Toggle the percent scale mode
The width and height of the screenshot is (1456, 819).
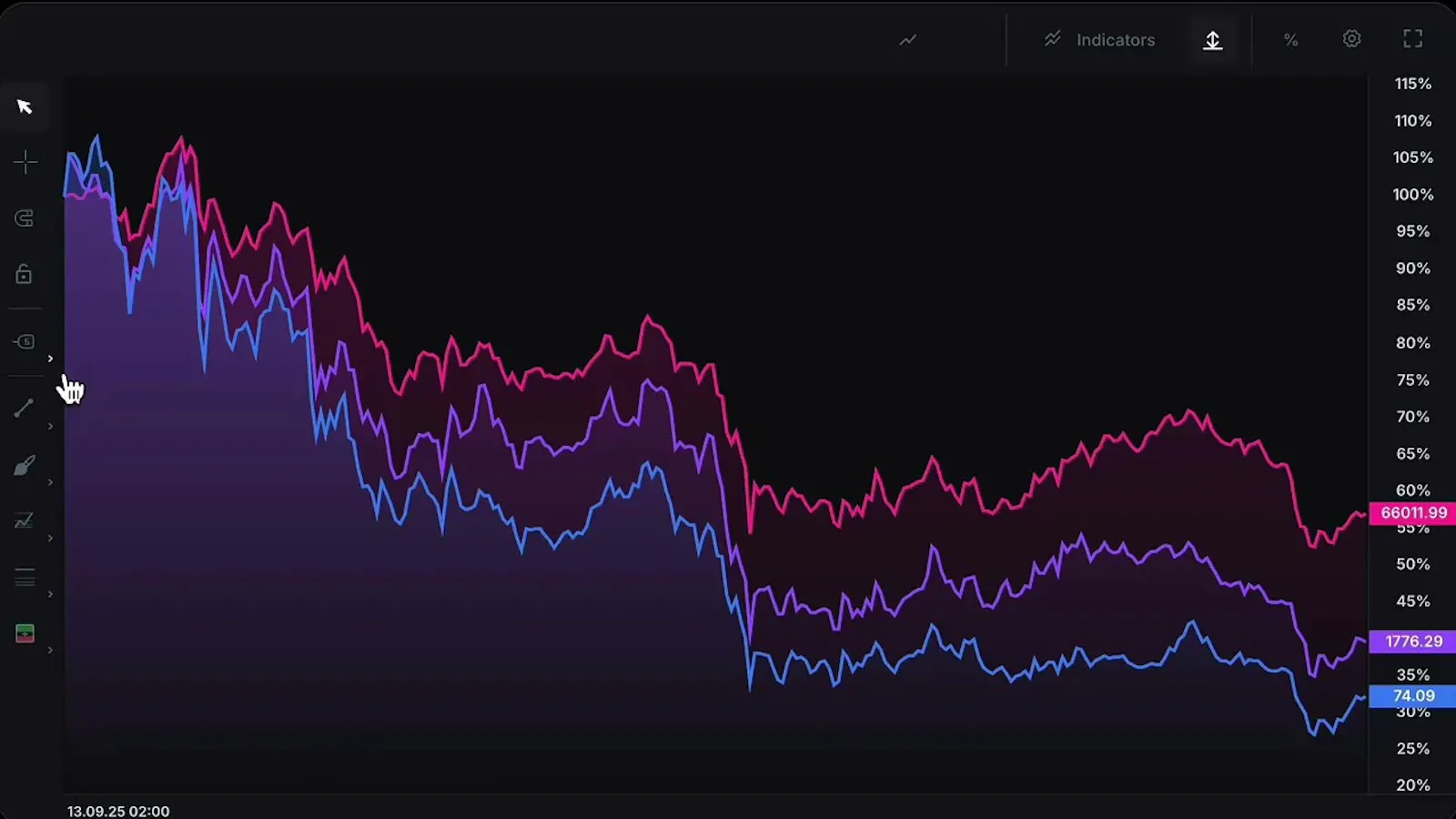pos(1290,40)
